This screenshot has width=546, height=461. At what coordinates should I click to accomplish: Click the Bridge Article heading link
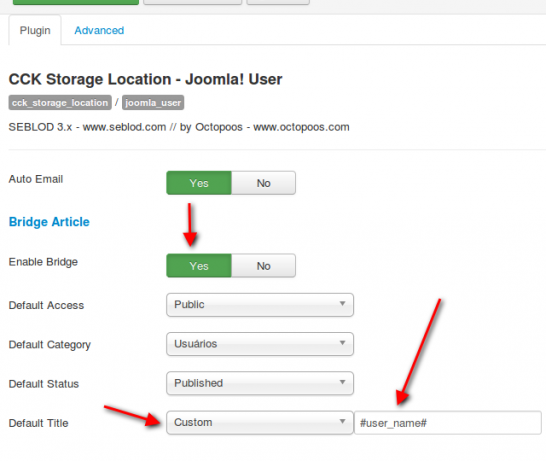[49, 222]
